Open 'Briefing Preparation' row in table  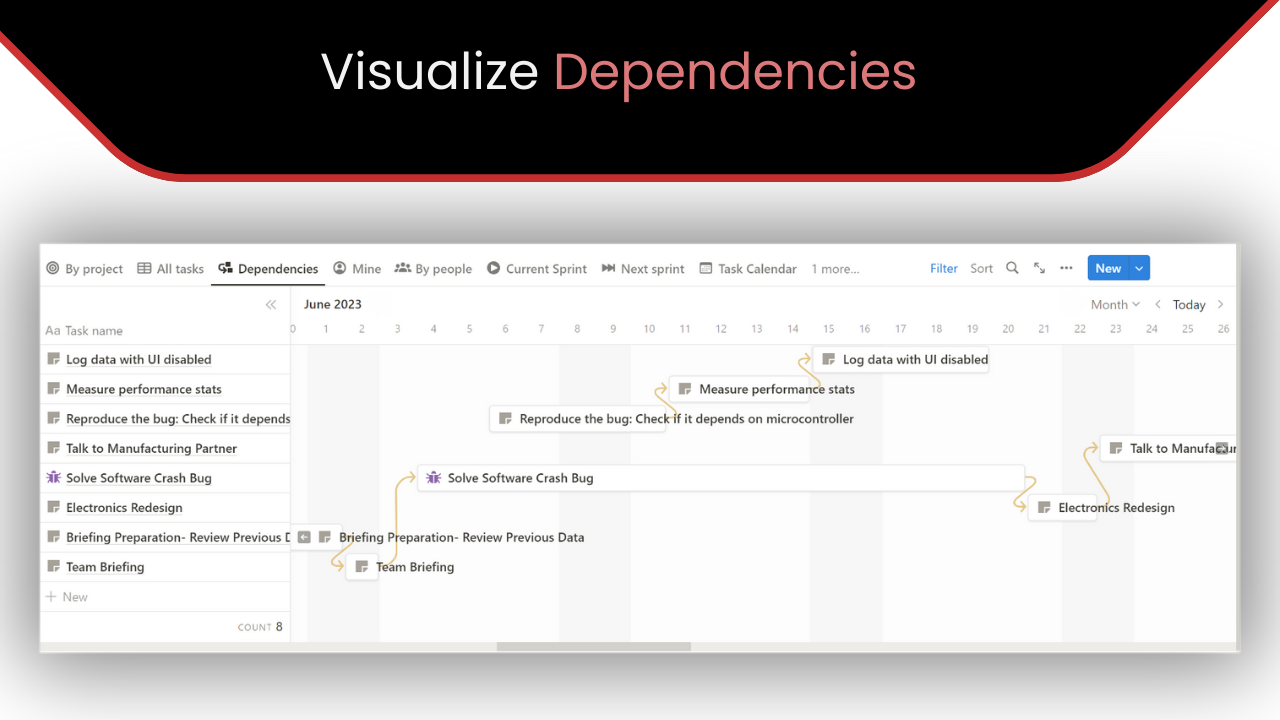tap(165, 537)
